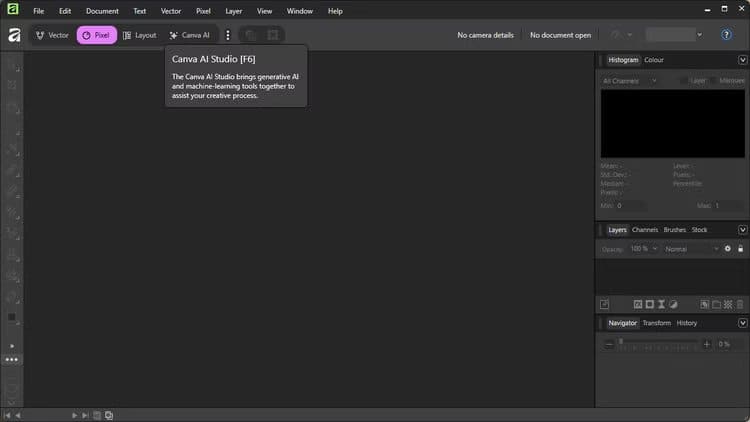Switch to the Brushes tab
Viewport: 750px width, 422px height.
pyautogui.click(x=675, y=230)
